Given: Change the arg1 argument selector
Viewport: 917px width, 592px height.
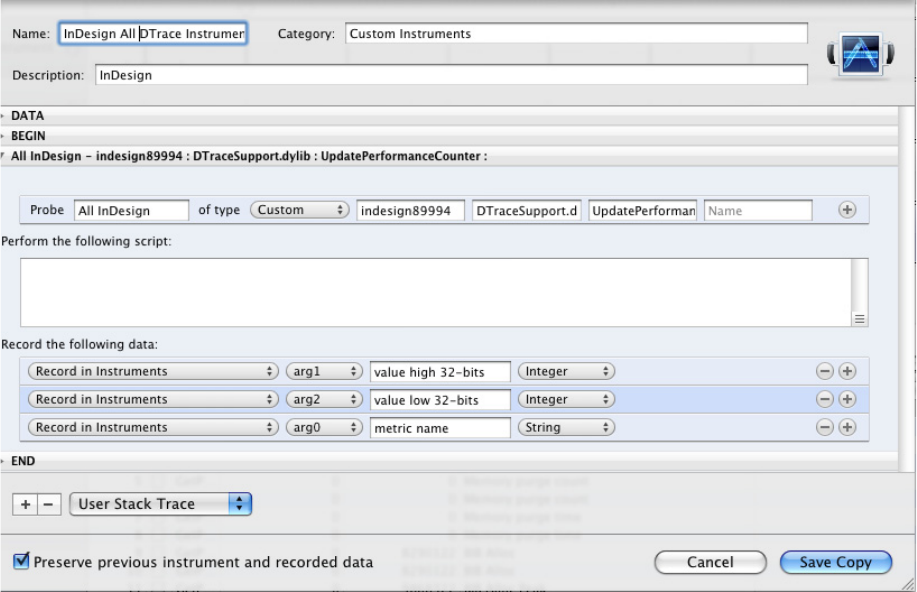Looking at the screenshot, I should point(324,371).
